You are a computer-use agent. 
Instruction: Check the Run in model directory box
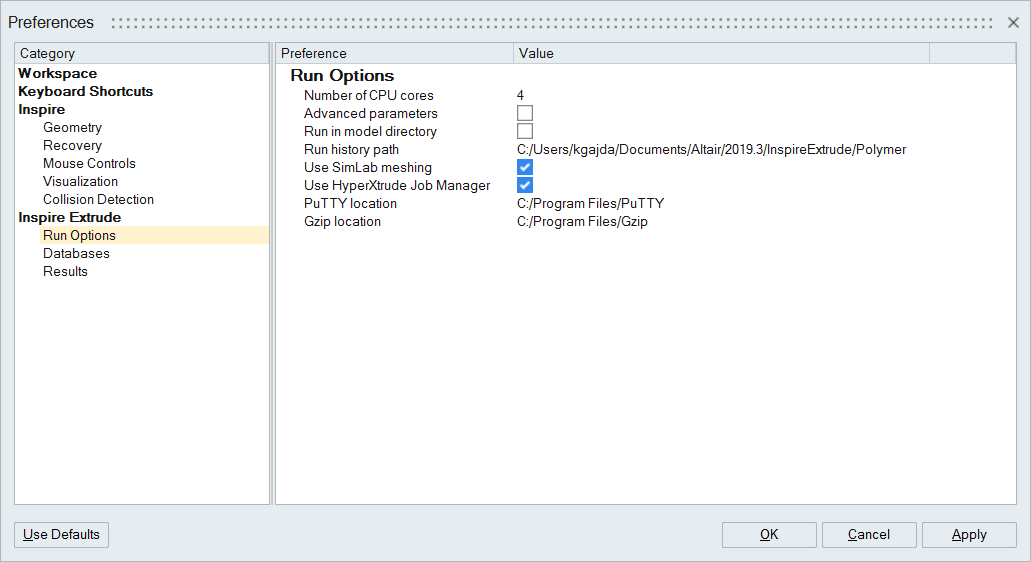pos(525,132)
